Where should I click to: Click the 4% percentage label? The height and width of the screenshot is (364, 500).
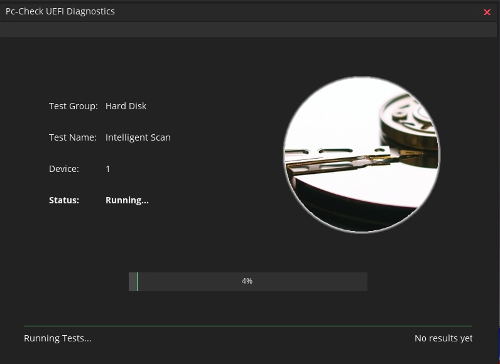click(247, 281)
